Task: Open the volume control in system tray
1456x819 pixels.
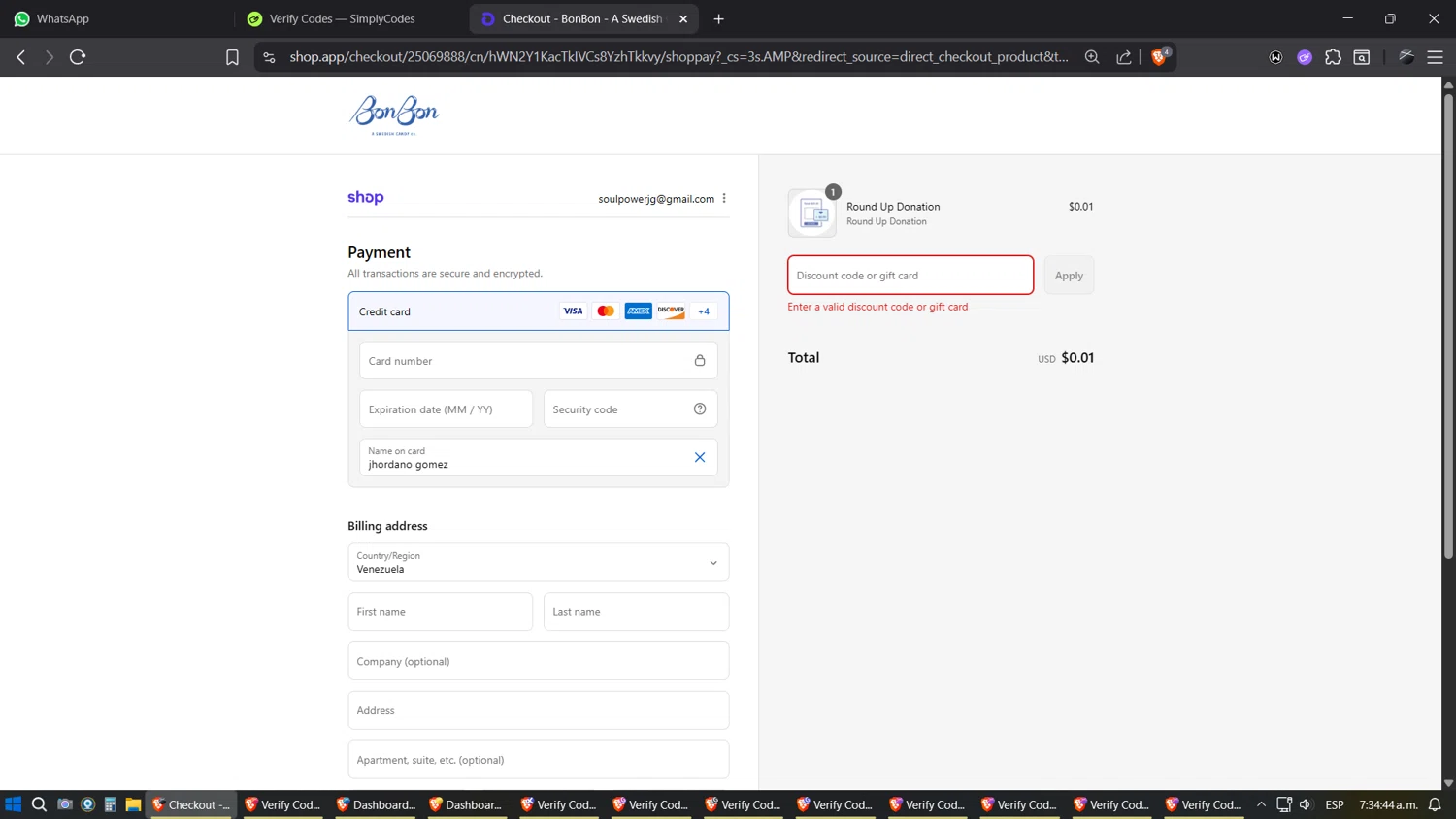Action: click(1306, 804)
